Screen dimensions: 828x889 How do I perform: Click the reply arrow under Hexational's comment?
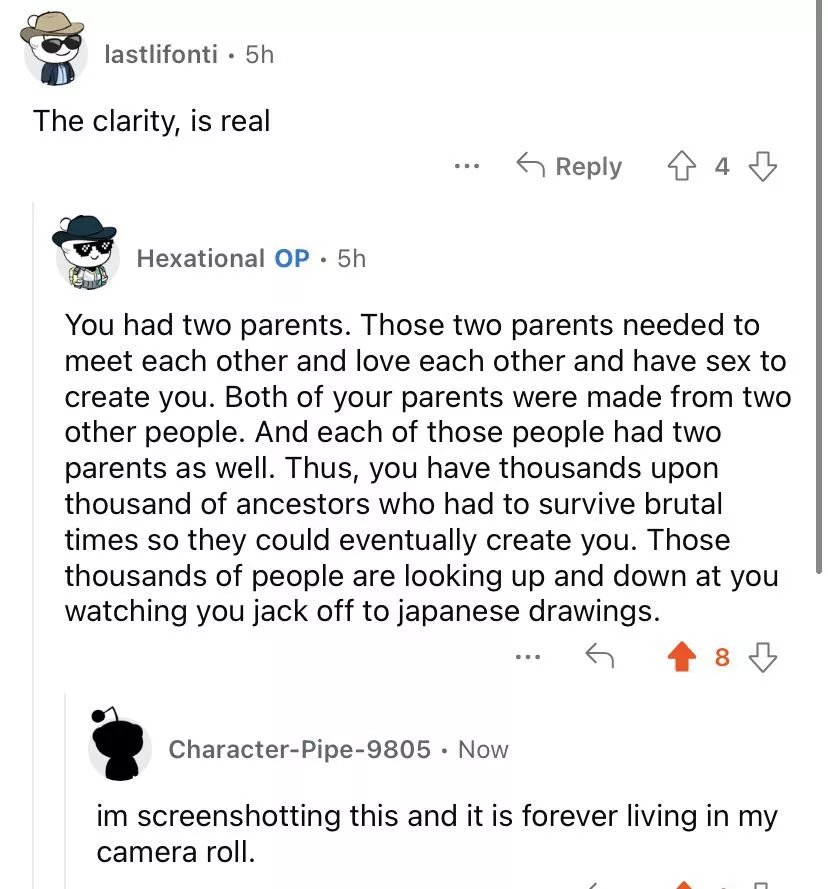pos(598,657)
